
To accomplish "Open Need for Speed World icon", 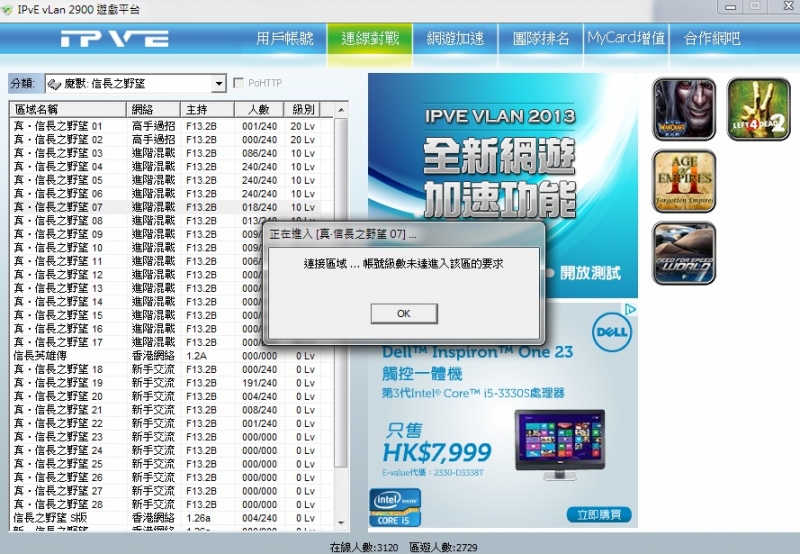I will point(684,253).
